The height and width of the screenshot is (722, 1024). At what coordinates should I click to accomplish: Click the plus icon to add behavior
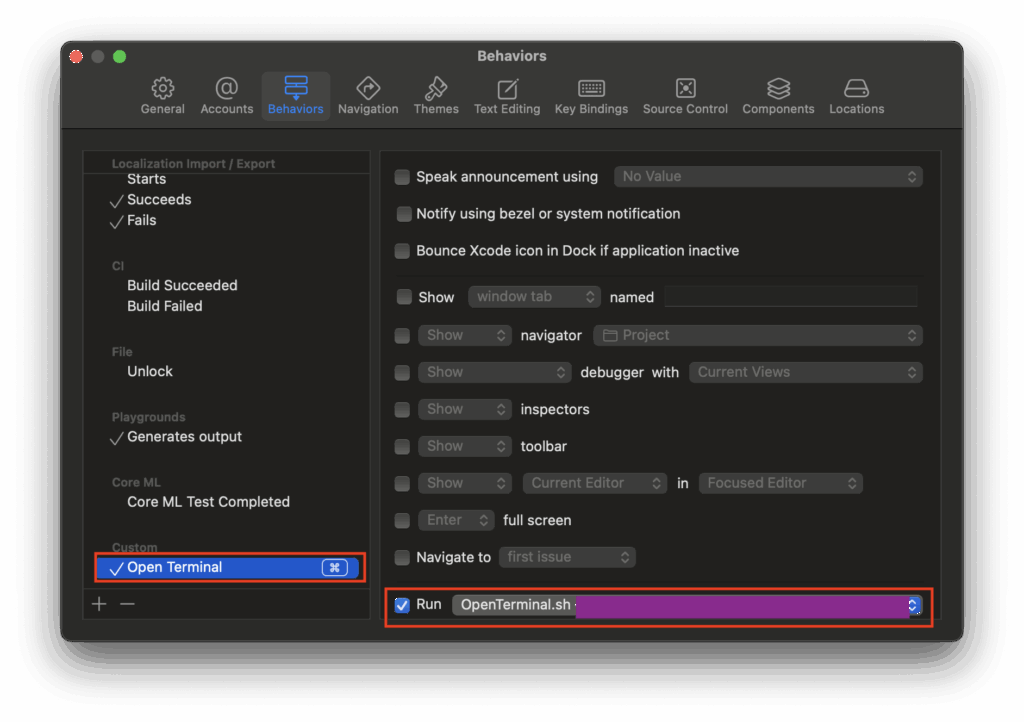[x=99, y=604]
